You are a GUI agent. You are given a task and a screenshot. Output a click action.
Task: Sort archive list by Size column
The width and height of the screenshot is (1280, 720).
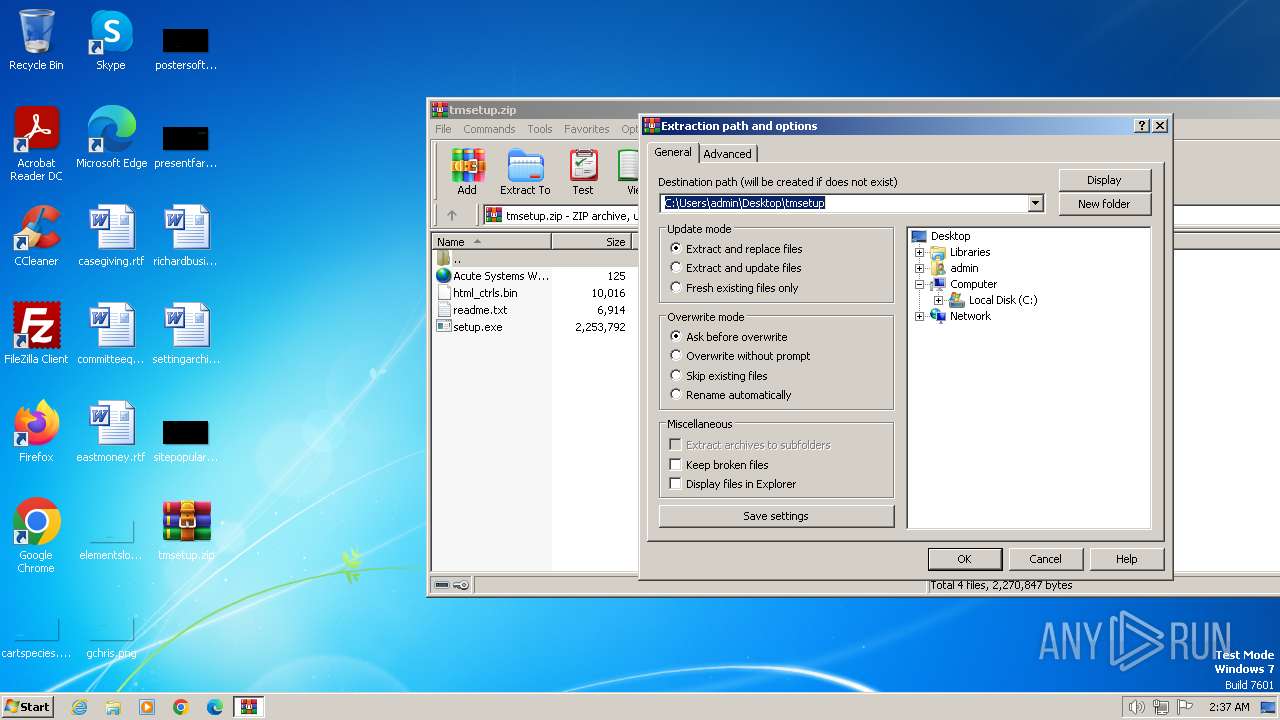pyautogui.click(x=592, y=241)
